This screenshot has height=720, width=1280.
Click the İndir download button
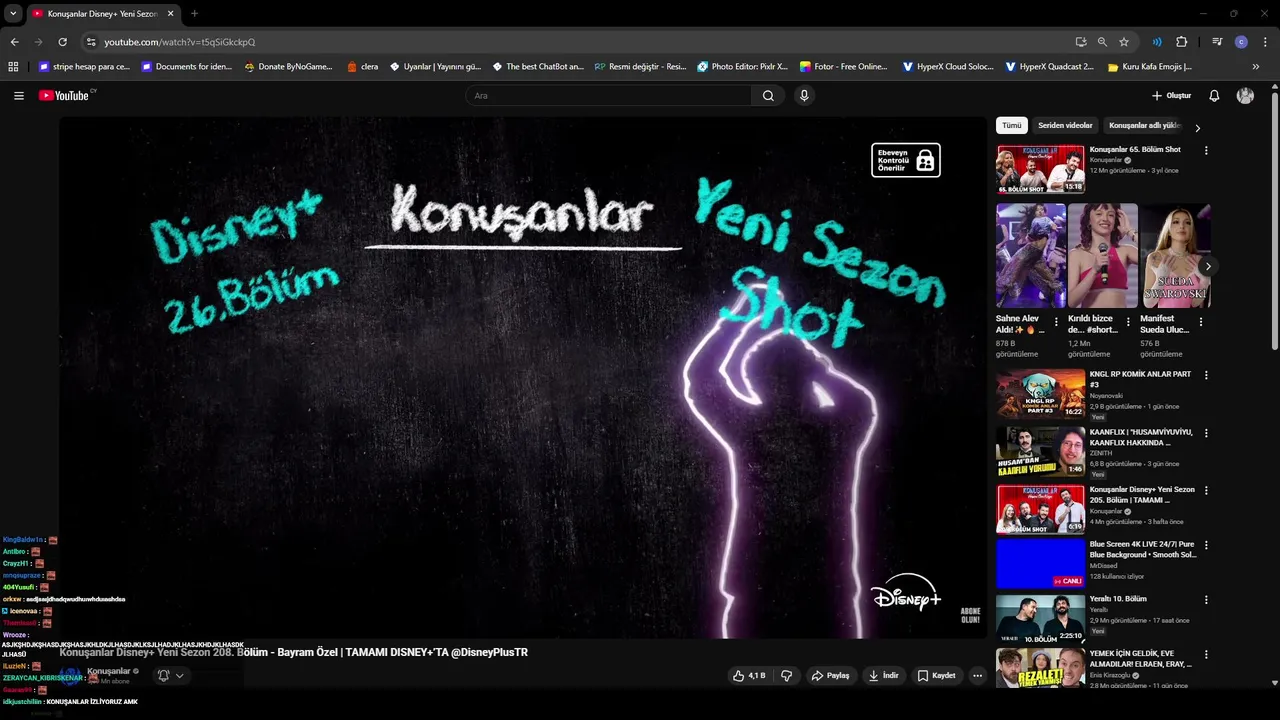click(883, 676)
